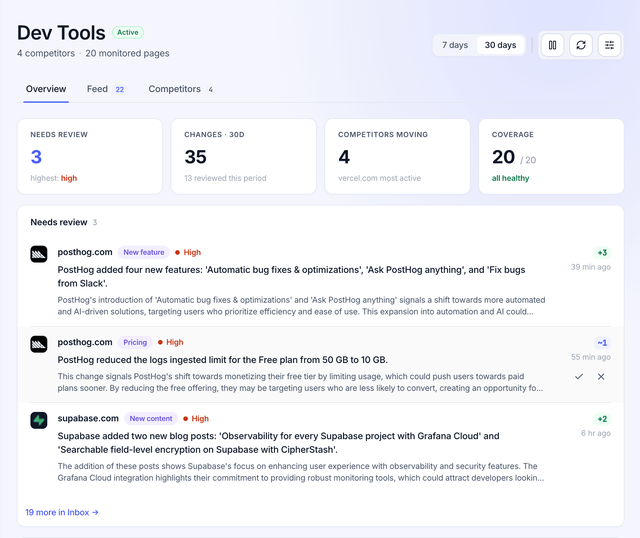Expand Supabase new blog posts item
This screenshot has height=538, width=640.
[x=320, y=448]
